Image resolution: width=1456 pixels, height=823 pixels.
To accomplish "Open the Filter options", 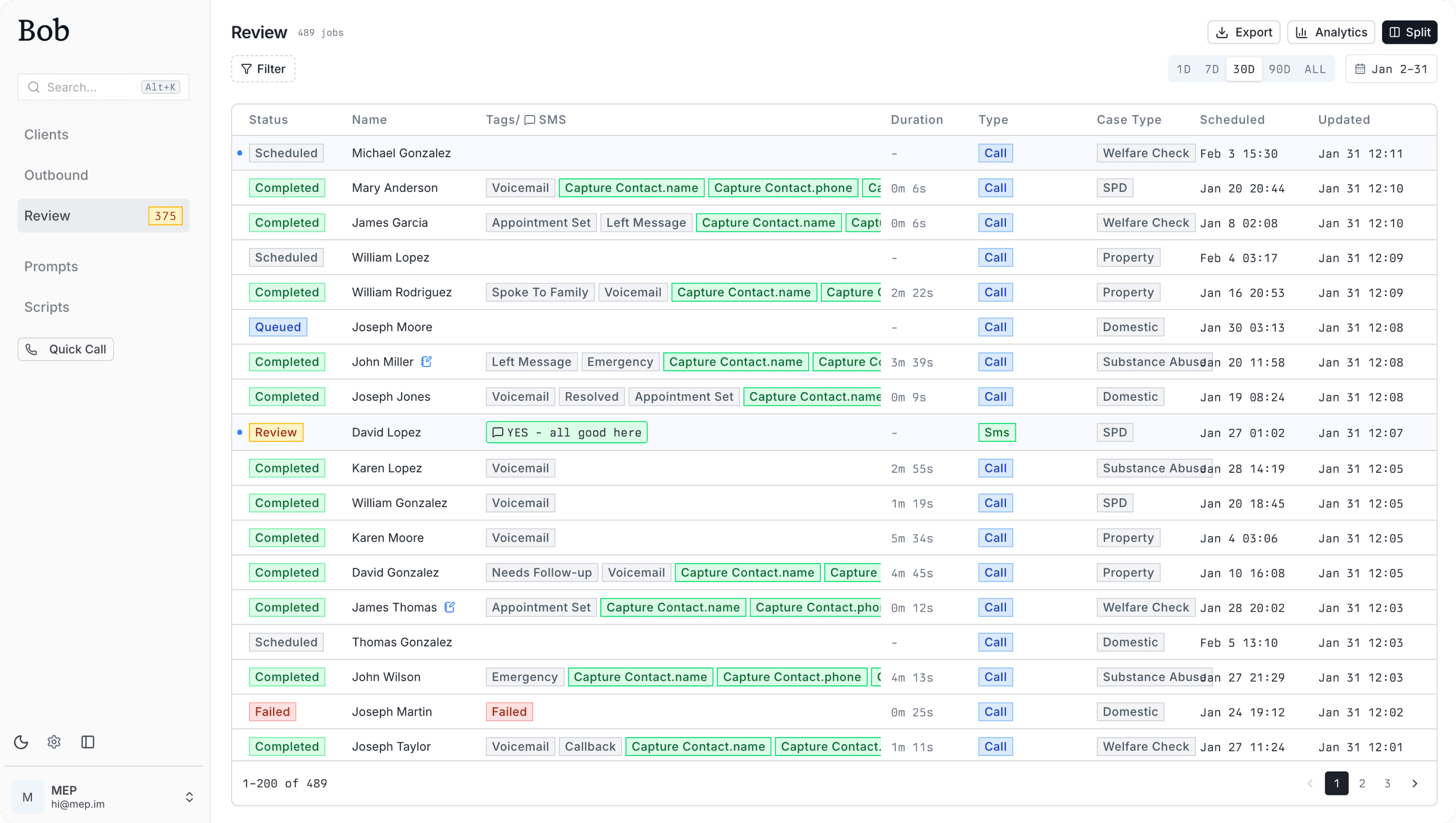I will point(263,69).
